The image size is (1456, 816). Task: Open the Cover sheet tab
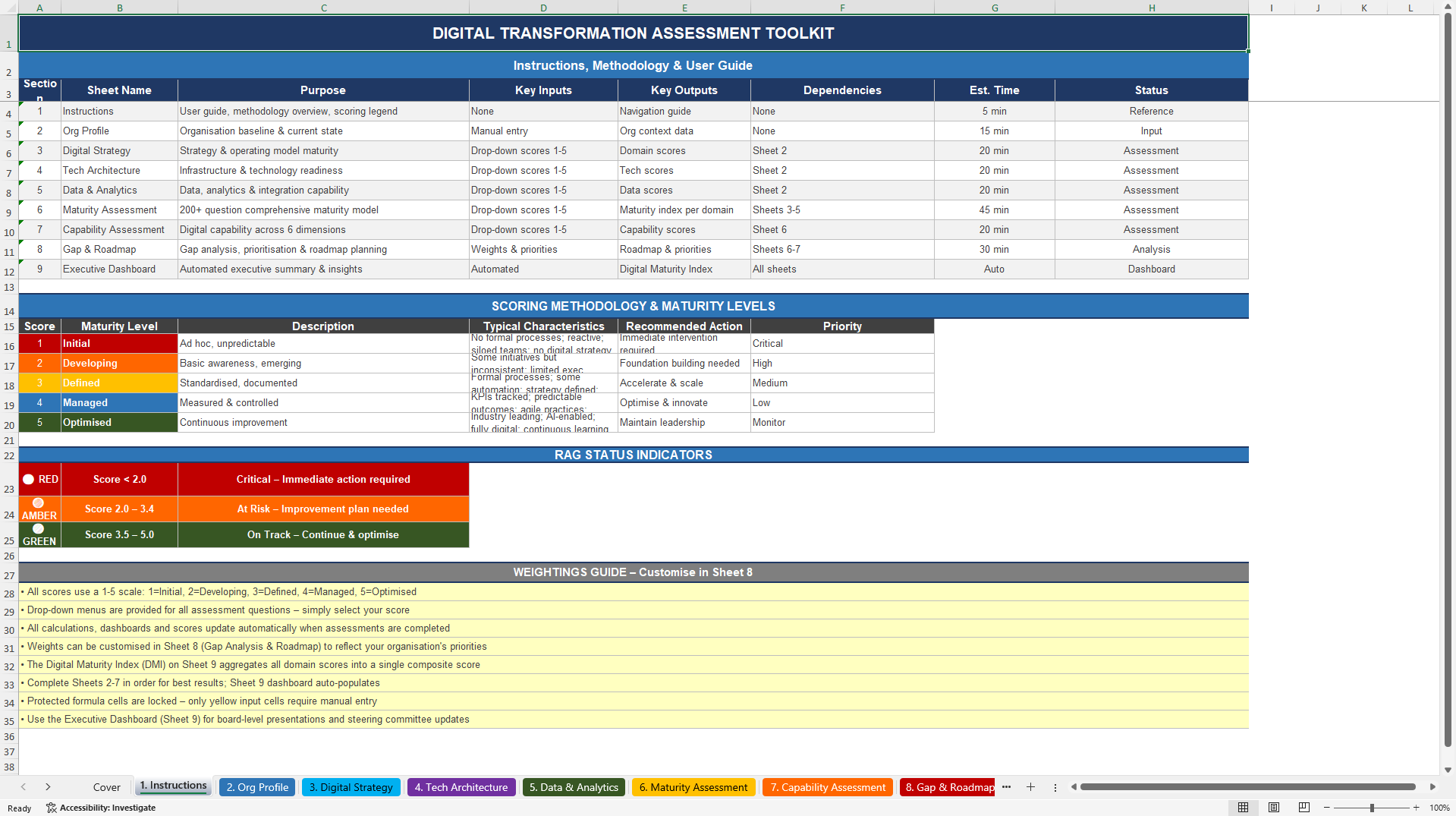[x=106, y=787]
